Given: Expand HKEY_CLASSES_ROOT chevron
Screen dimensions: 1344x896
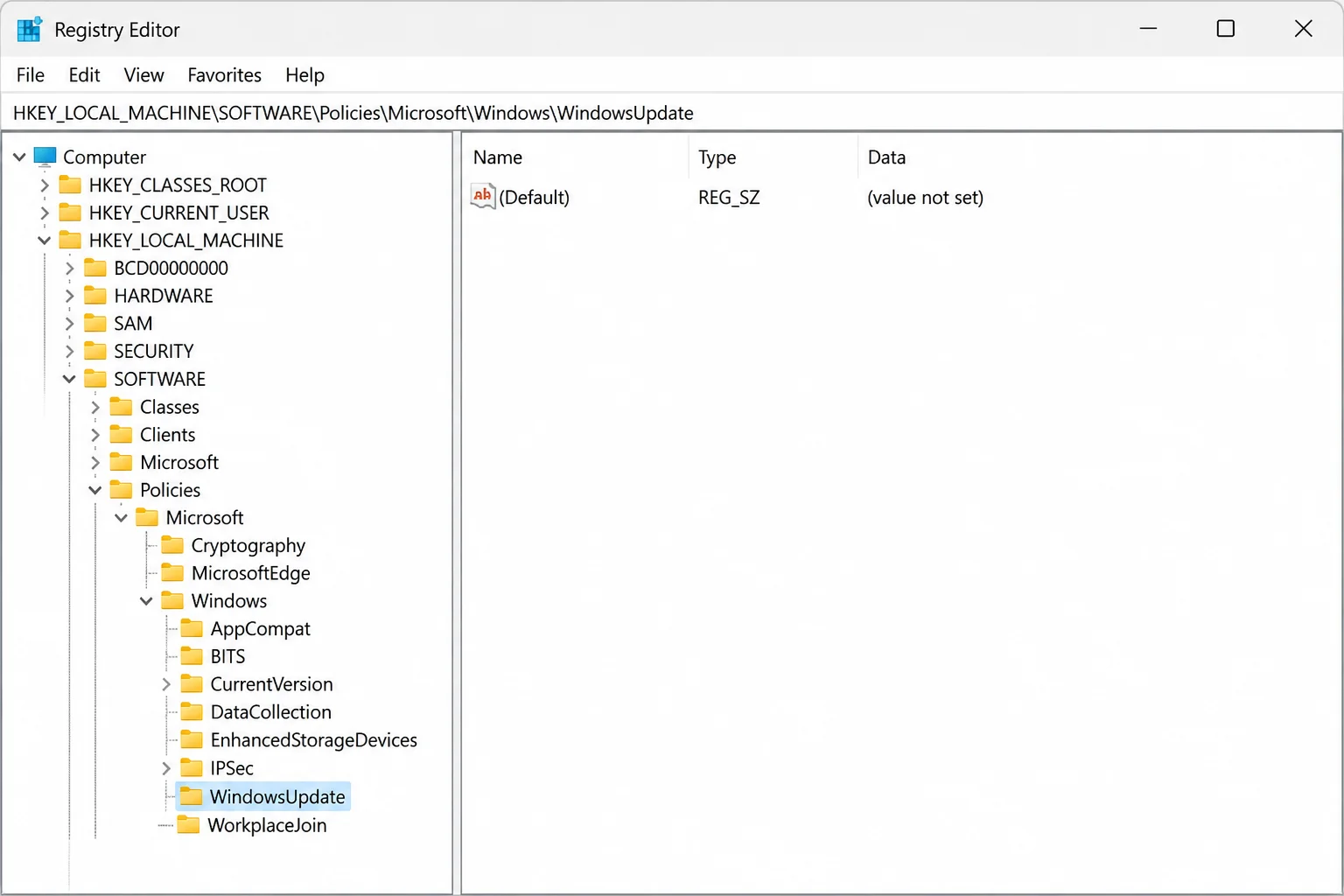Looking at the screenshot, I should tap(45, 185).
